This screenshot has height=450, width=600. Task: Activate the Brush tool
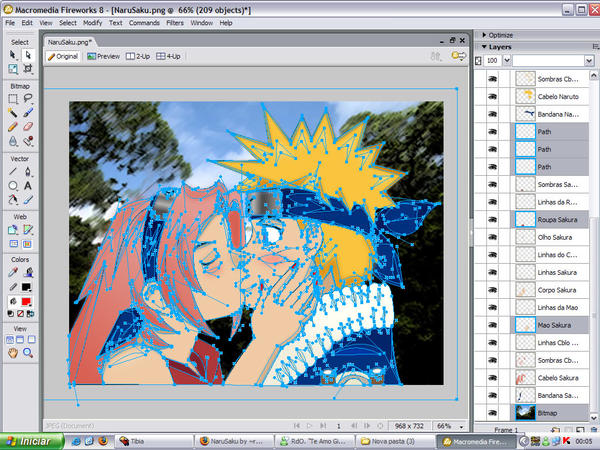point(28,112)
